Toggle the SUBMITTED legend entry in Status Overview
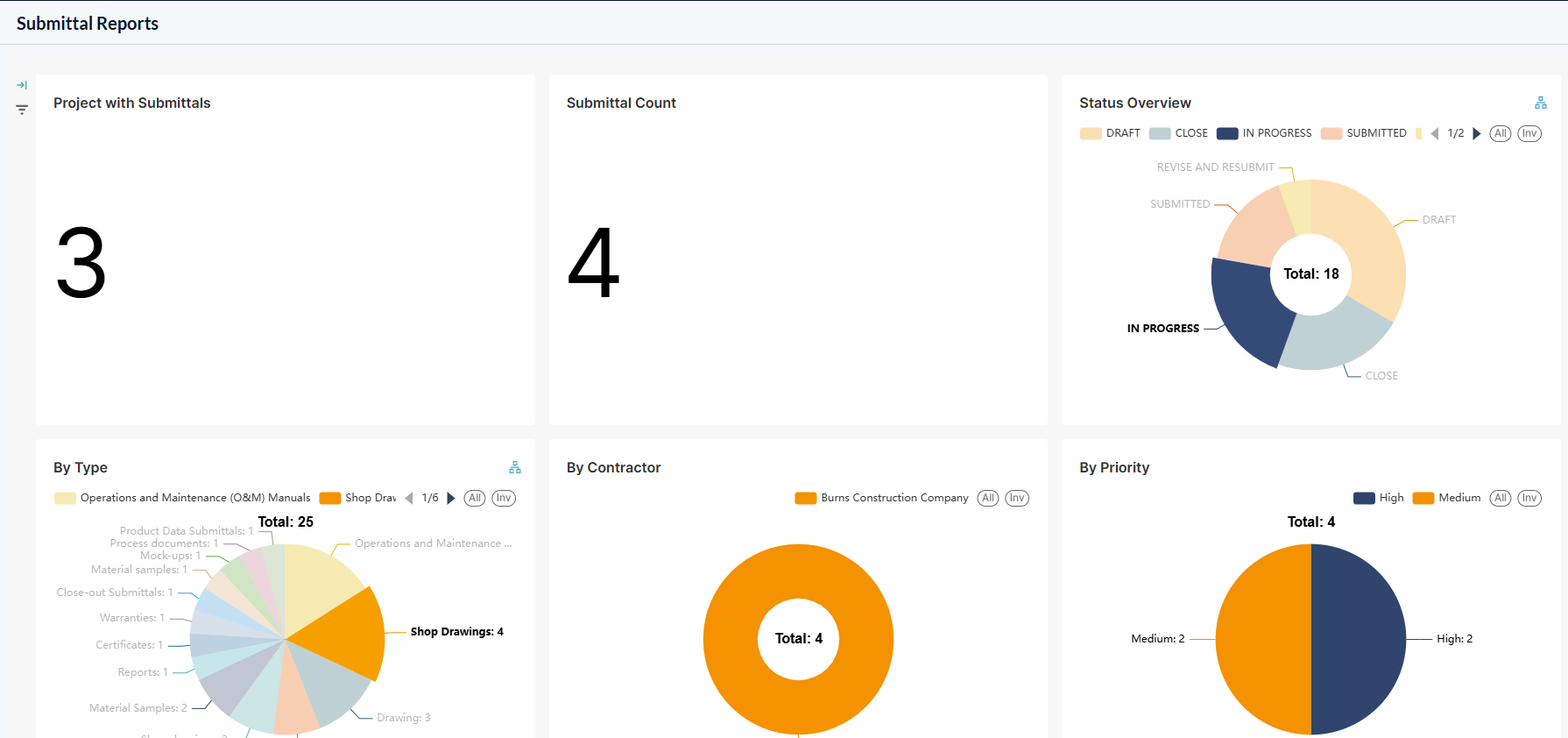 1364,133
